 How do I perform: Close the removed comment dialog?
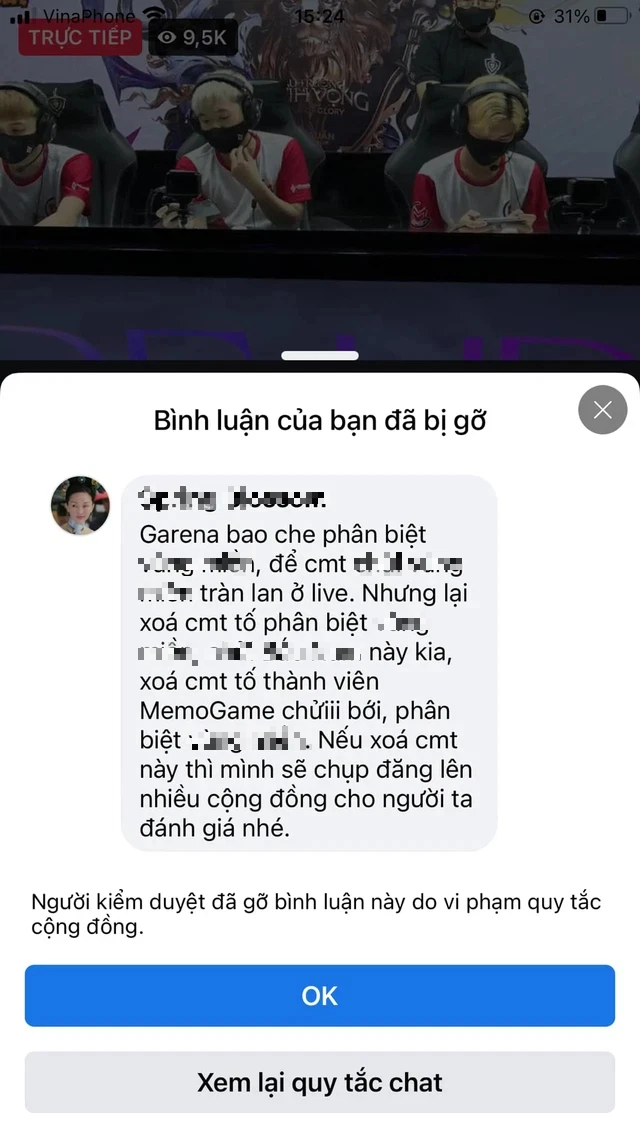click(x=602, y=410)
